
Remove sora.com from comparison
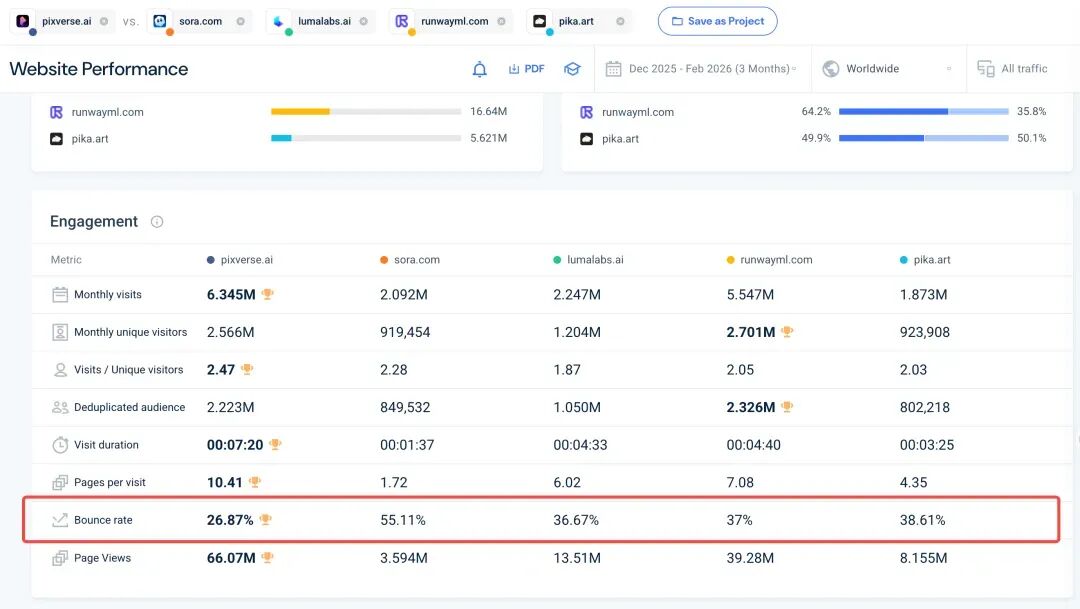pos(240,21)
